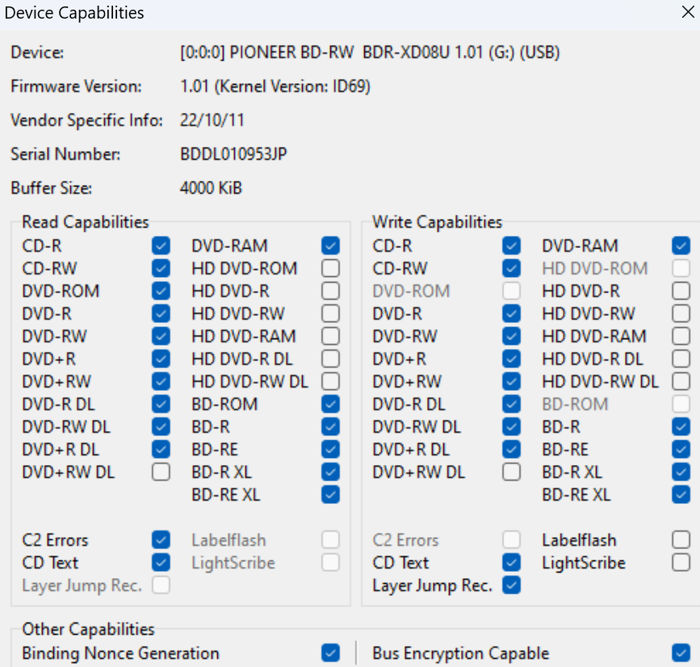Screen dimensions: 700x667
Task: Toggle HD DVD-R checkbox under Write Capabilities
Action: tap(681, 291)
